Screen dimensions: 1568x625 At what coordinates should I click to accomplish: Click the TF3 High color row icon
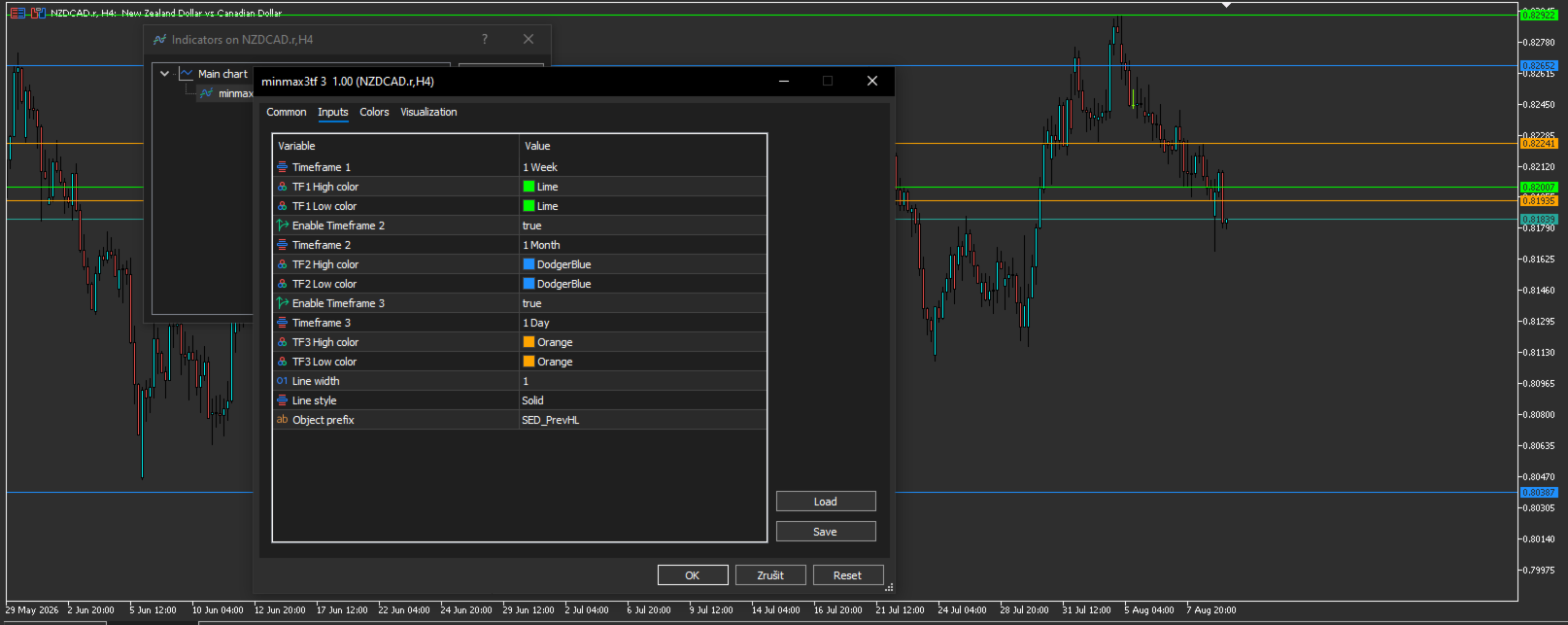pos(283,342)
